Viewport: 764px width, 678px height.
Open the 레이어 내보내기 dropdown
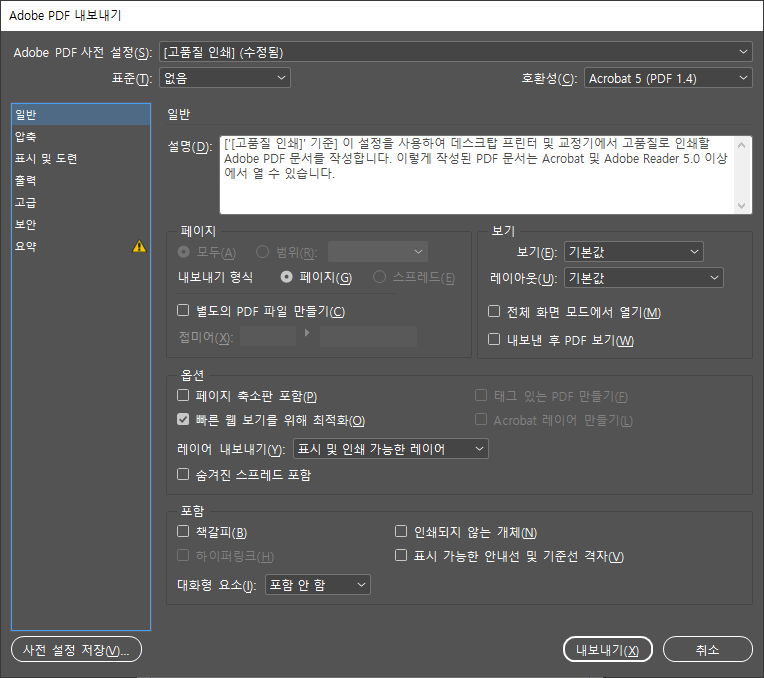391,449
